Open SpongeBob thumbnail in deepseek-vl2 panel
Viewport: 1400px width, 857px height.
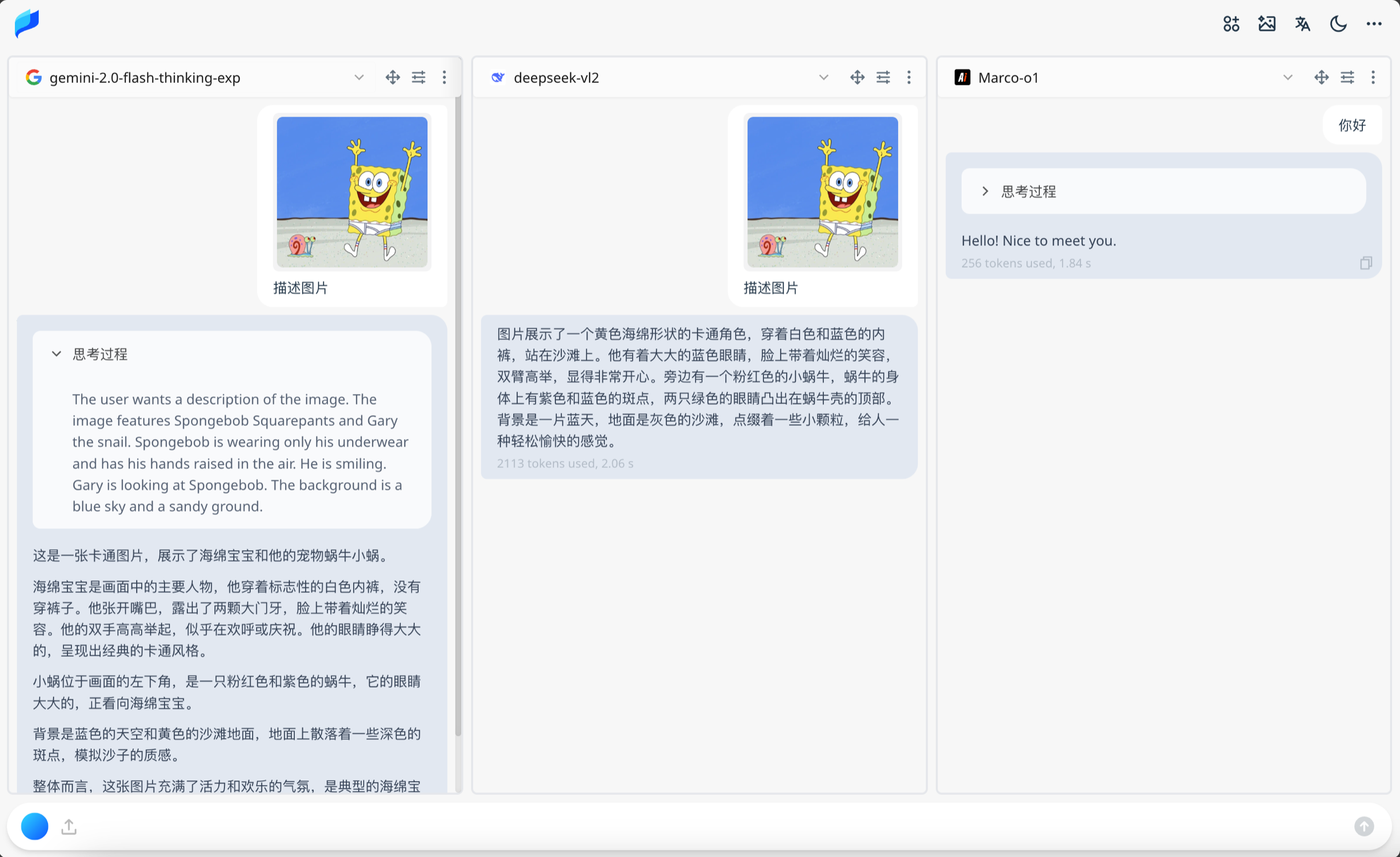click(x=822, y=192)
